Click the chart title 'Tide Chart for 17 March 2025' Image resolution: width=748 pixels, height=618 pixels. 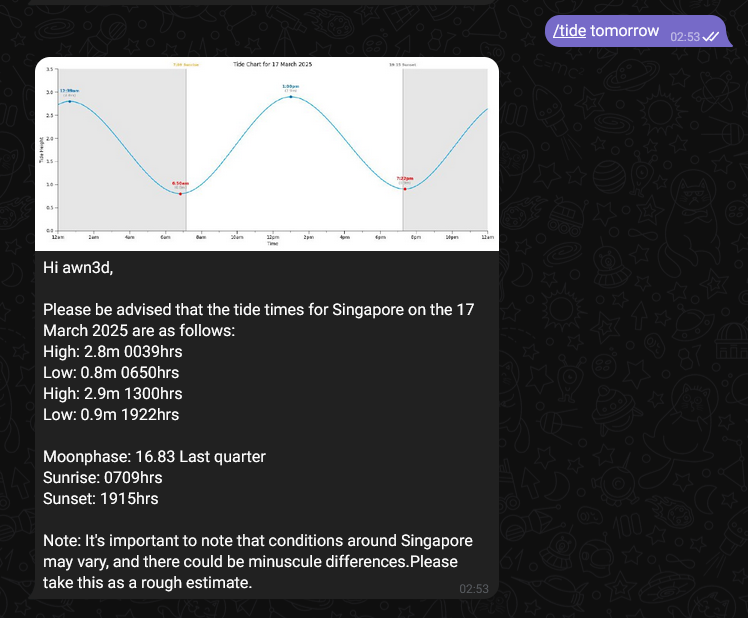(272, 64)
